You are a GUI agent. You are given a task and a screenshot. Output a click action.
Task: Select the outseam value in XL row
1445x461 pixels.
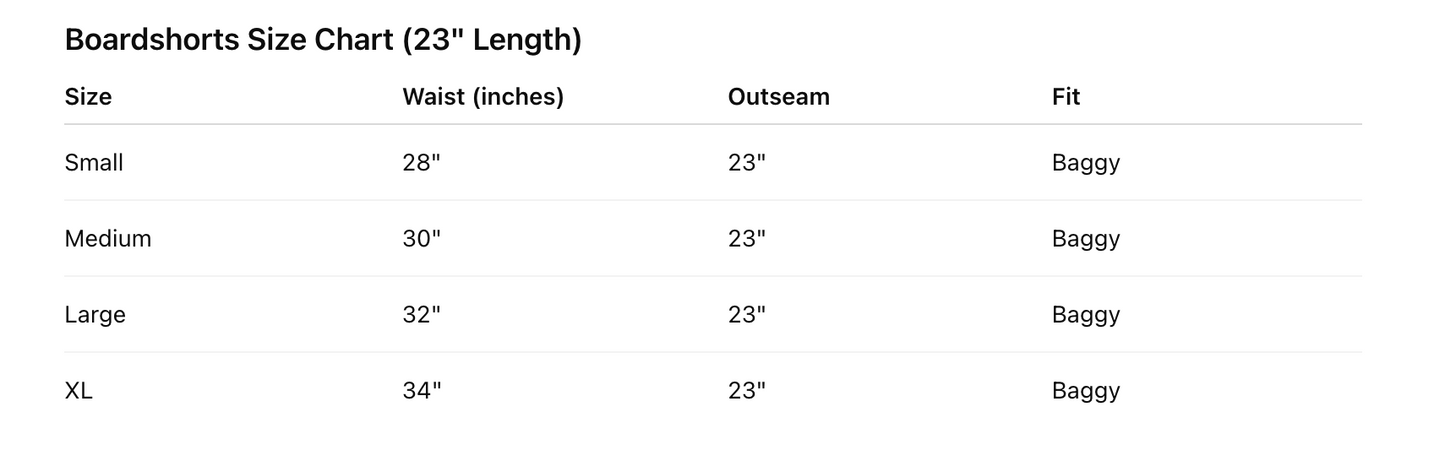click(x=747, y=391)
